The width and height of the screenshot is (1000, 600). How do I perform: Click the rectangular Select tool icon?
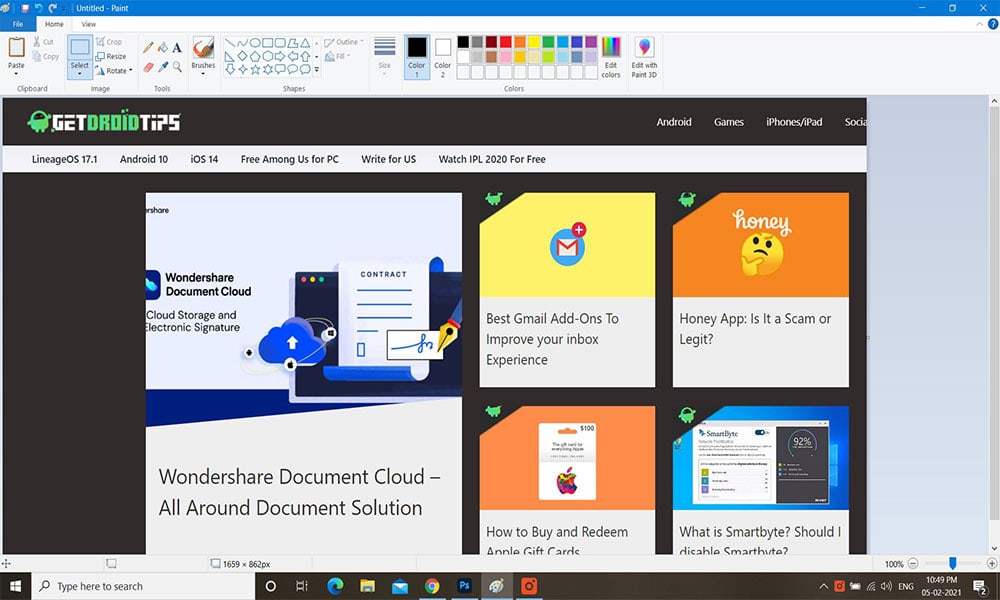click(x=80, y=48)
